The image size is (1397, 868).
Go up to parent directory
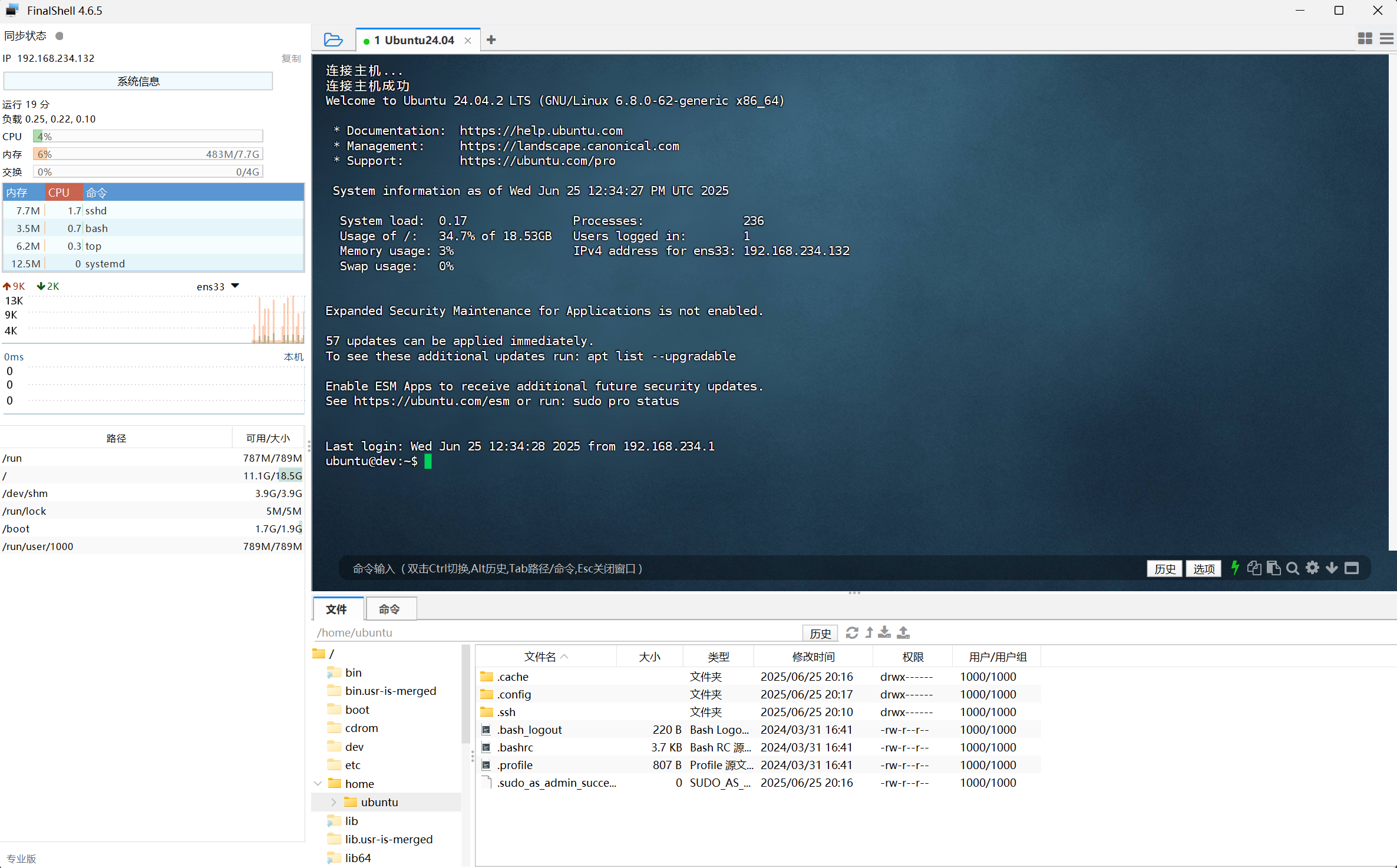point(869,632)
